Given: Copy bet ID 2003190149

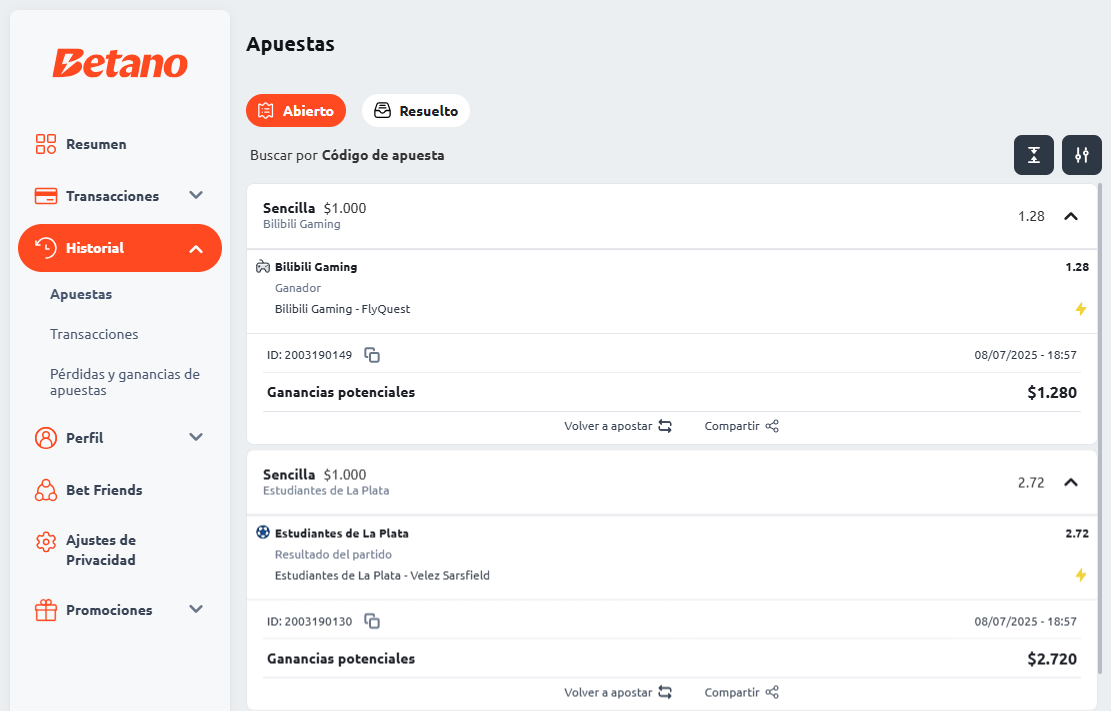Looking at the screenshot, I should click(x=372, y=354).
